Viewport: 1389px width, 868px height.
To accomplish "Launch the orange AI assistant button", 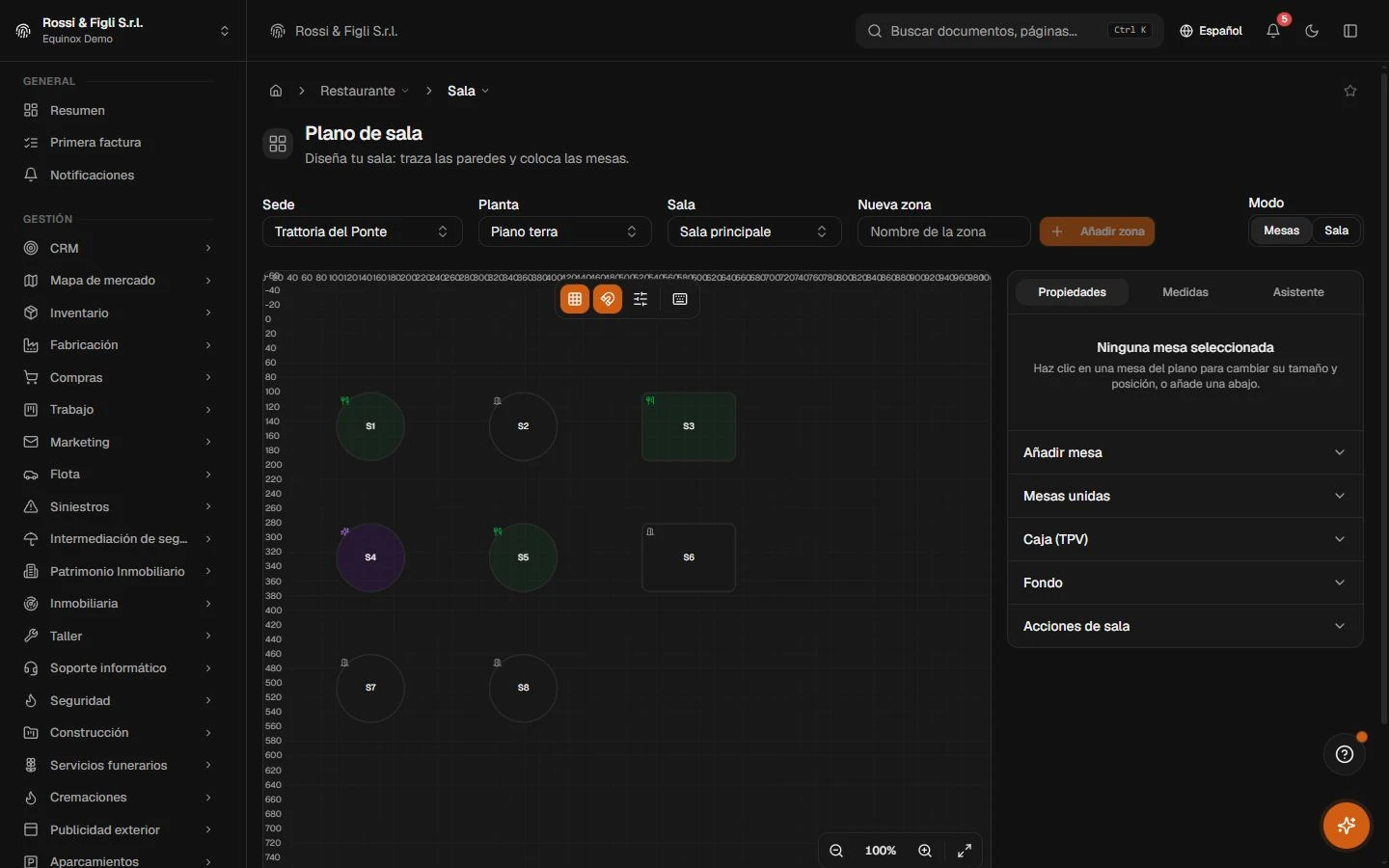I will pos(1347,826).
